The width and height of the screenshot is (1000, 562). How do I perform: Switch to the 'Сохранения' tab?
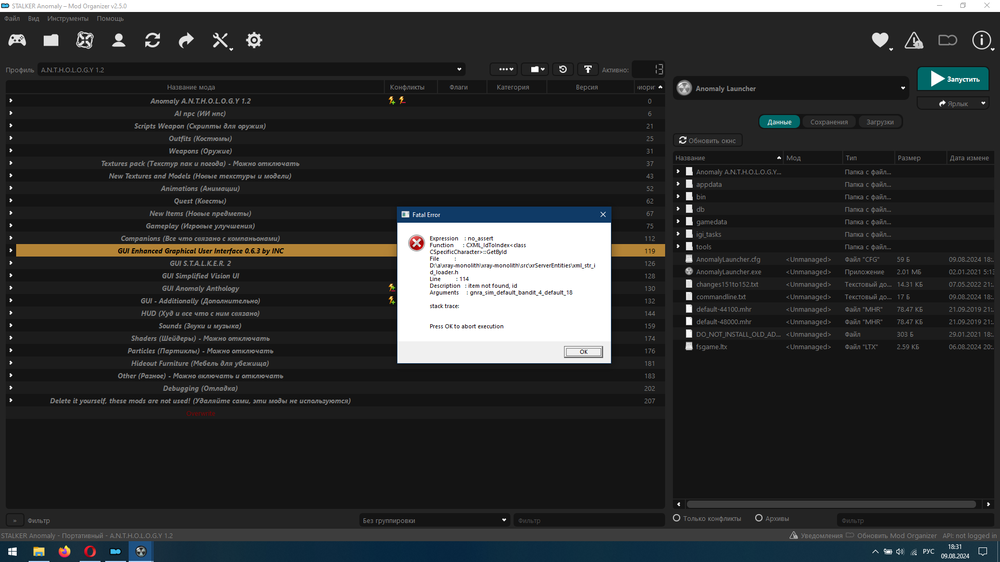pyautogui.click(x=829, y=122)
